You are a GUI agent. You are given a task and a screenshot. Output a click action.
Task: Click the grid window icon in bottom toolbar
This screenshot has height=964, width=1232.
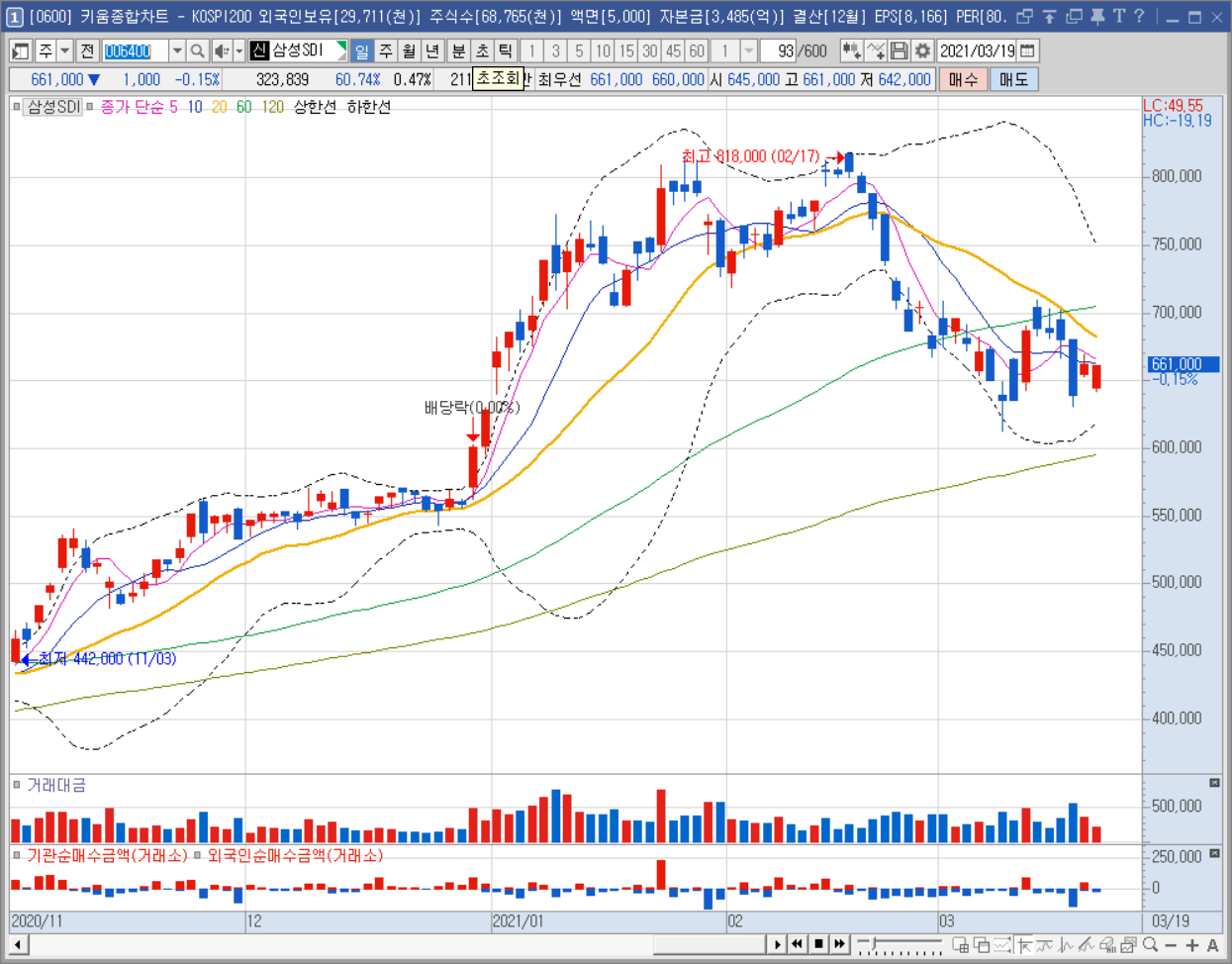pyautogui.click(x=961, y=944)
